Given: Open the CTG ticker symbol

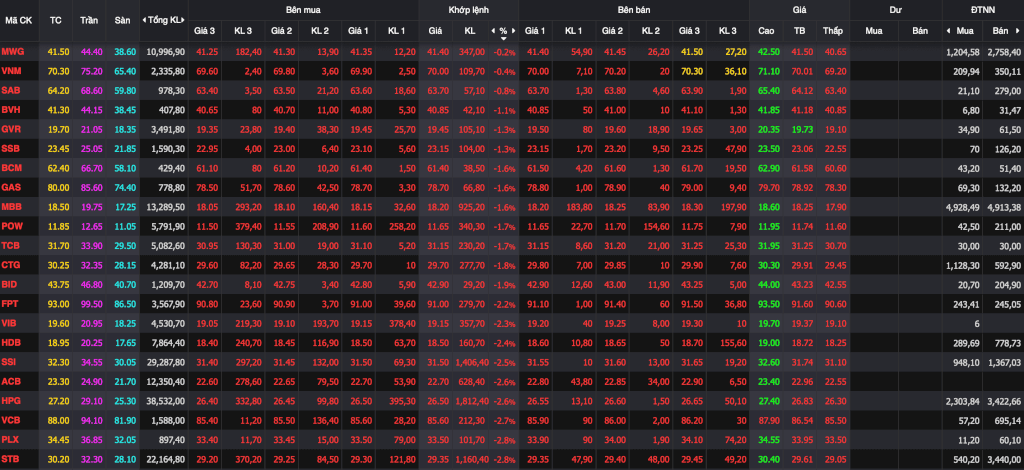Looking at the screenshot, I should coord(11,266).
